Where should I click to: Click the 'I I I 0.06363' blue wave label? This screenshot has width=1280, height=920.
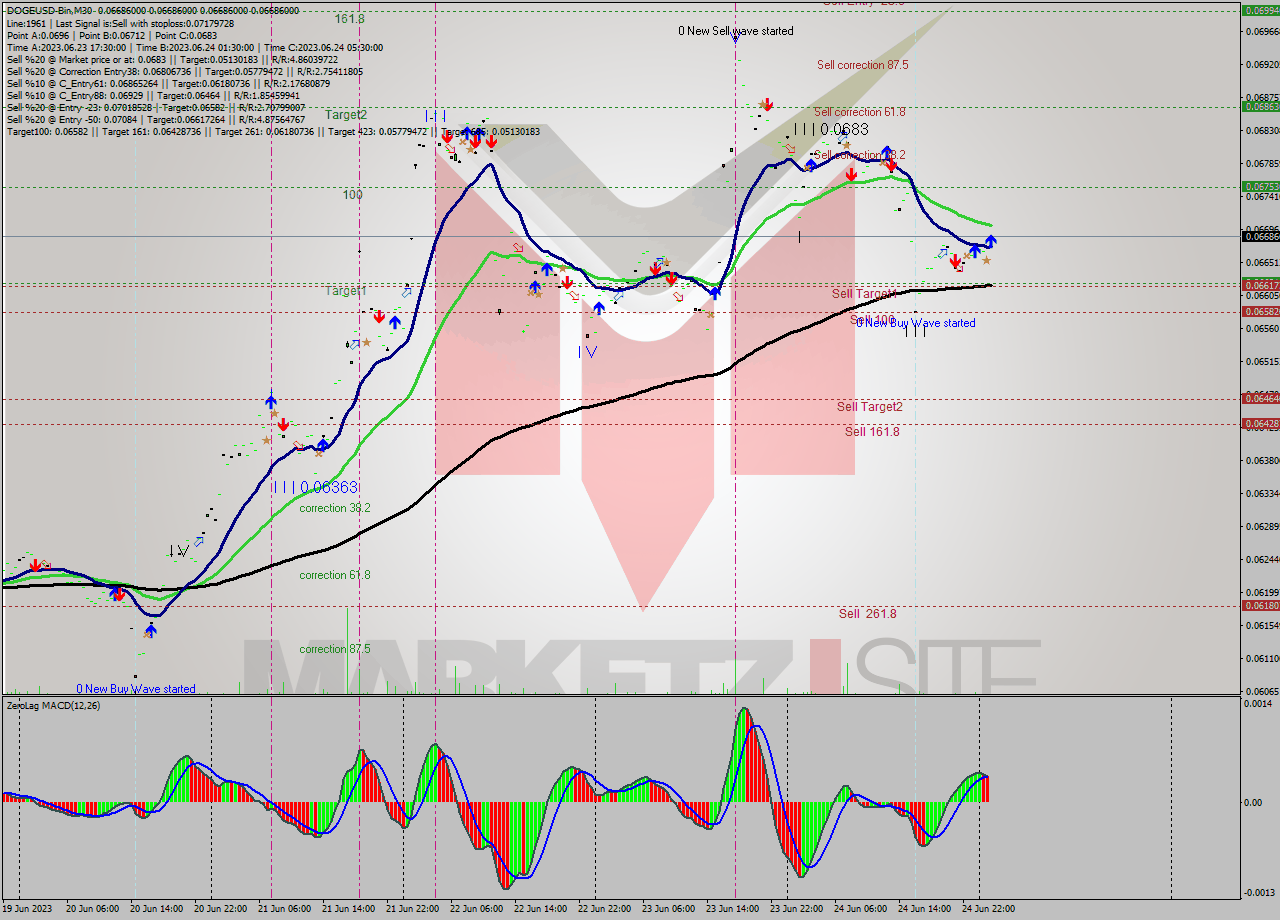tap(314, 487)
